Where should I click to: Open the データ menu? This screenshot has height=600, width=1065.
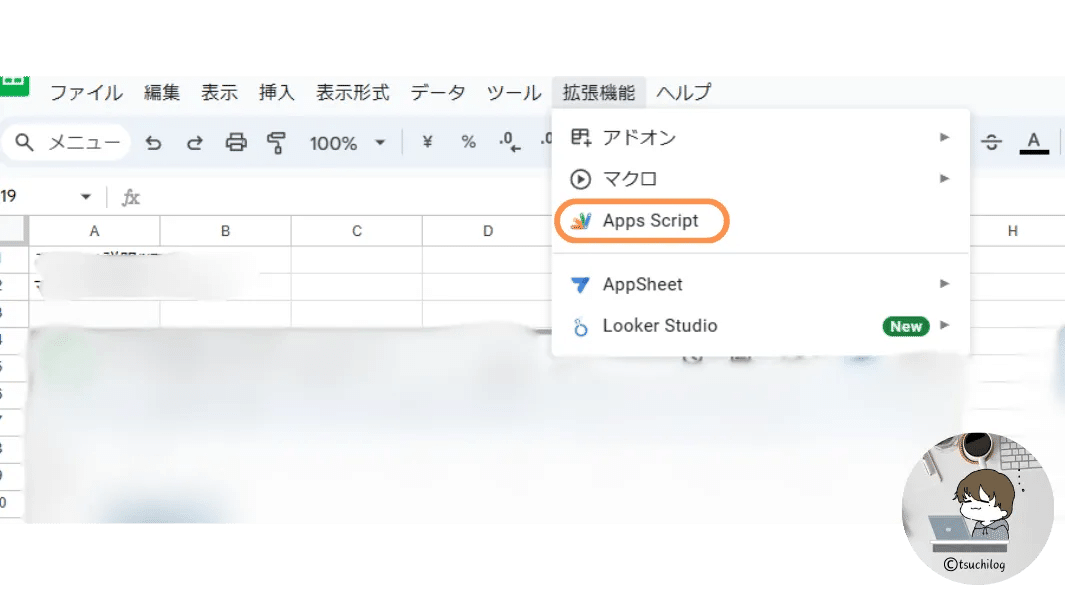(x=438, y=92)
